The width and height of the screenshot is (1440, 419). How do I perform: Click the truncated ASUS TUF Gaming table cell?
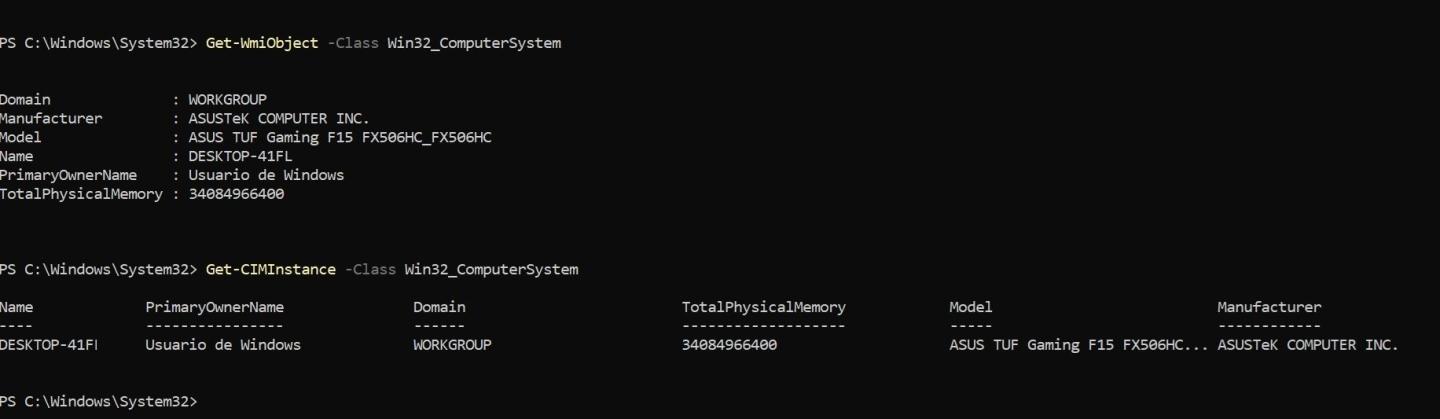click(x=1078, y=345)
